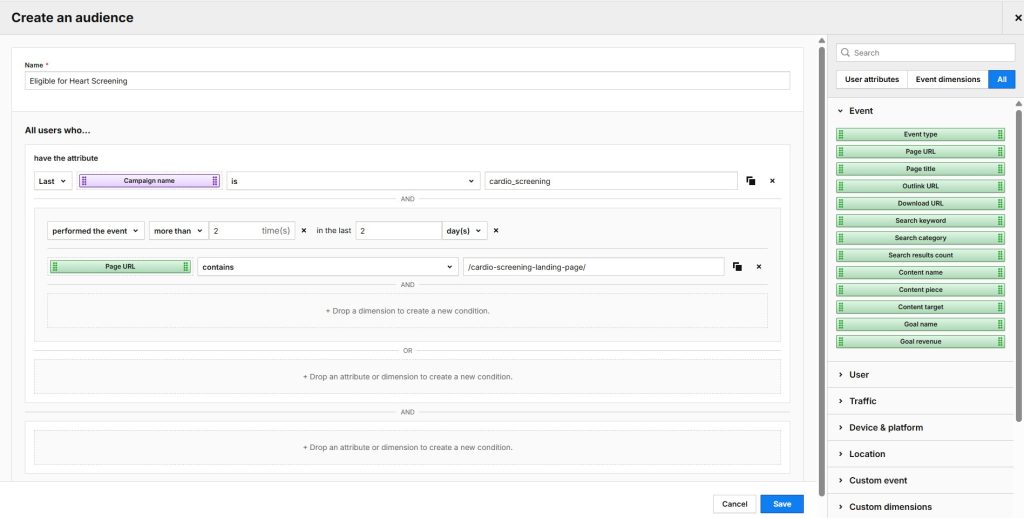Open the 'is' operator dropdown

point(353,181)
